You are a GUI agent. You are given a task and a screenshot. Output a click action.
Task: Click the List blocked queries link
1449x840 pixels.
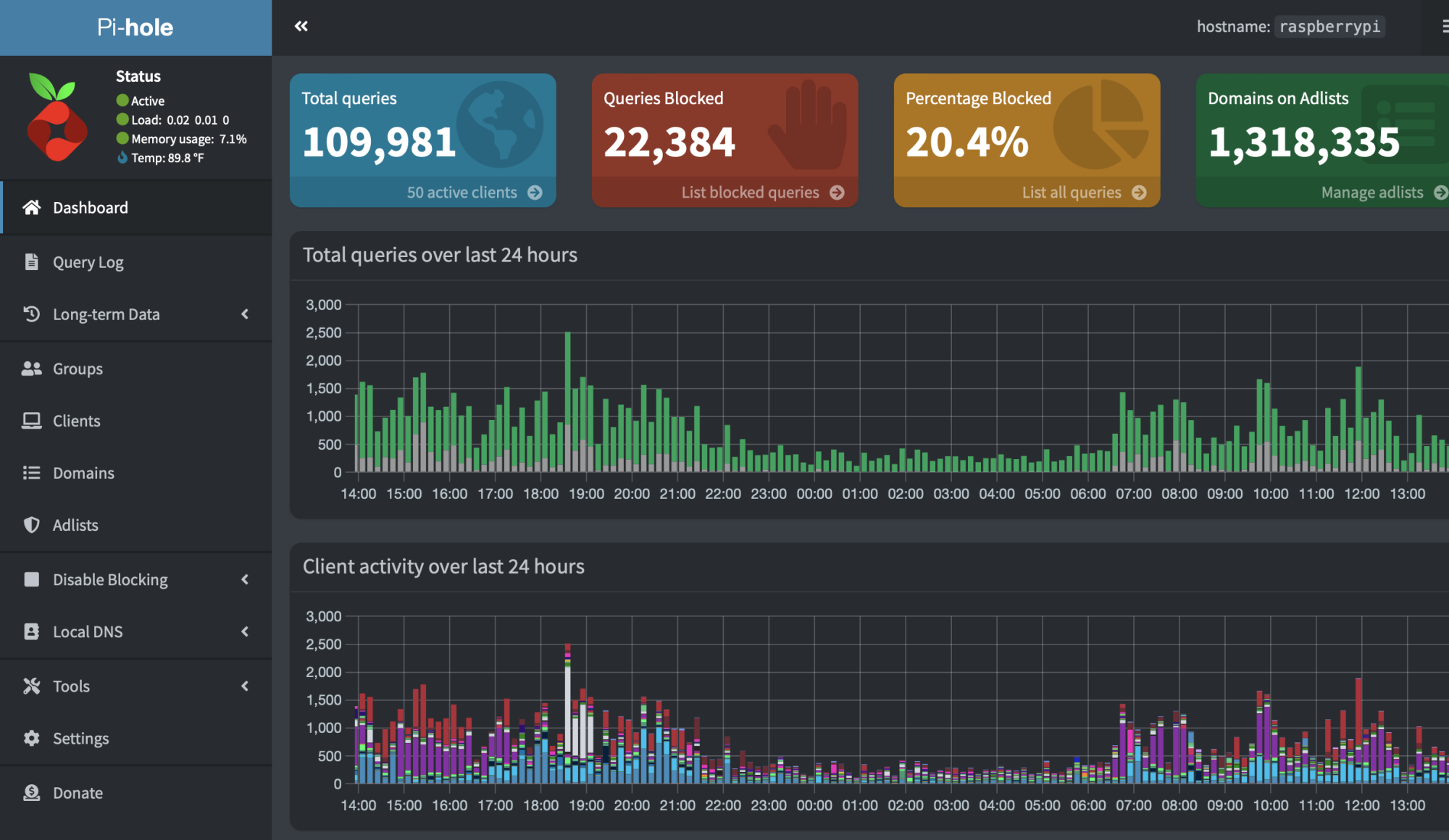(750, 193)
